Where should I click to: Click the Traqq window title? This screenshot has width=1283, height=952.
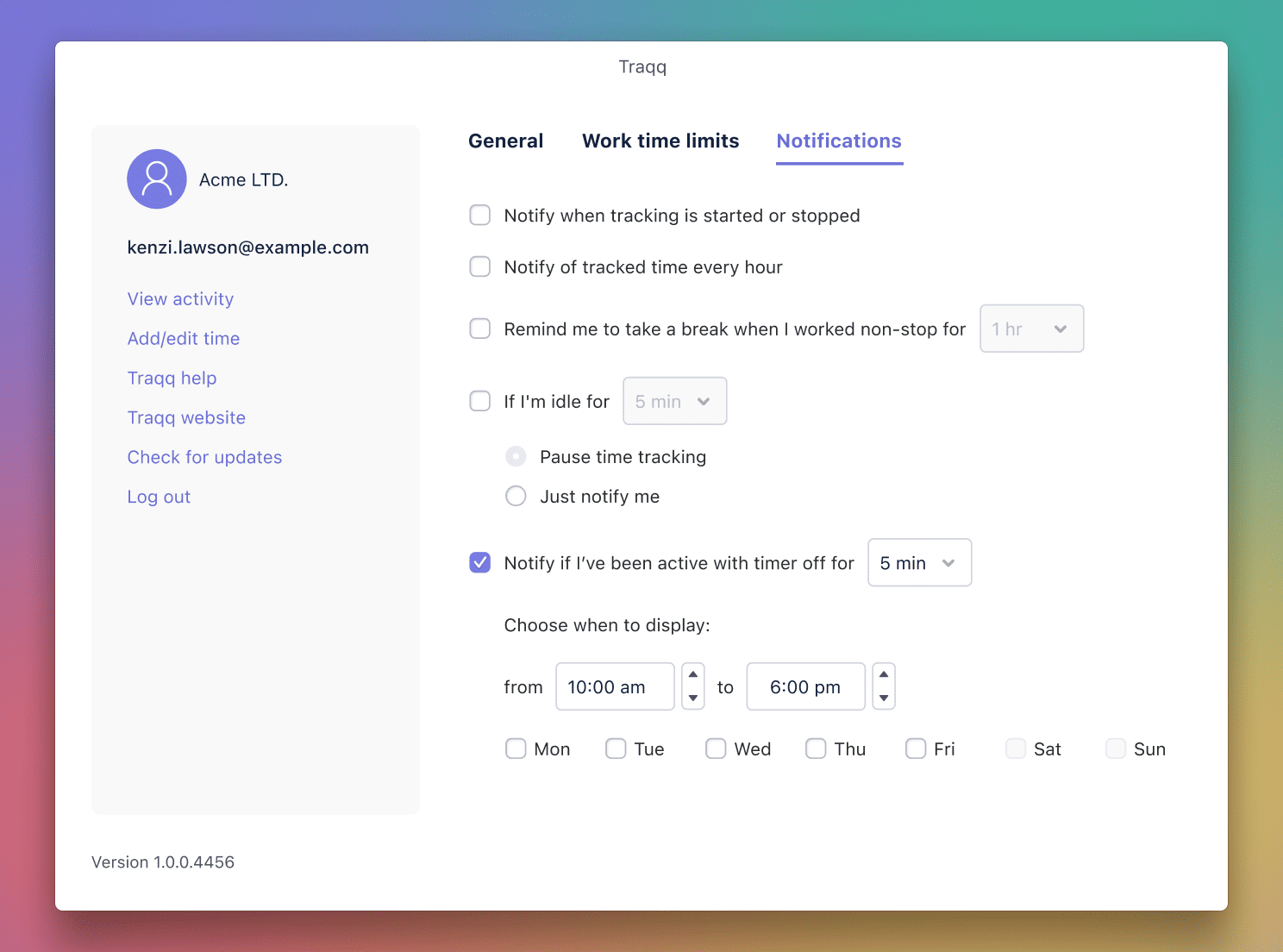coord(642,67)
